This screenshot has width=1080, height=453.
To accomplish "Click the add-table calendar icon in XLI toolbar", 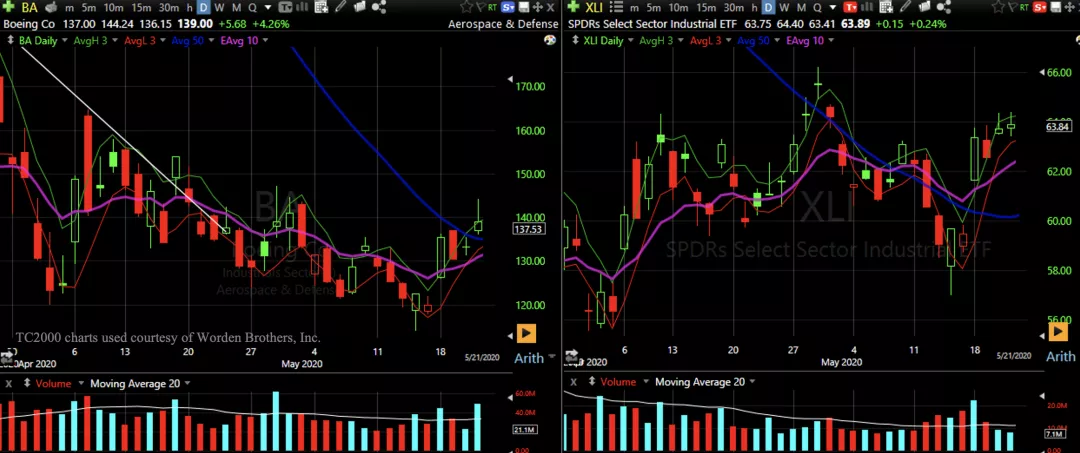I will [x=886, y=7].
